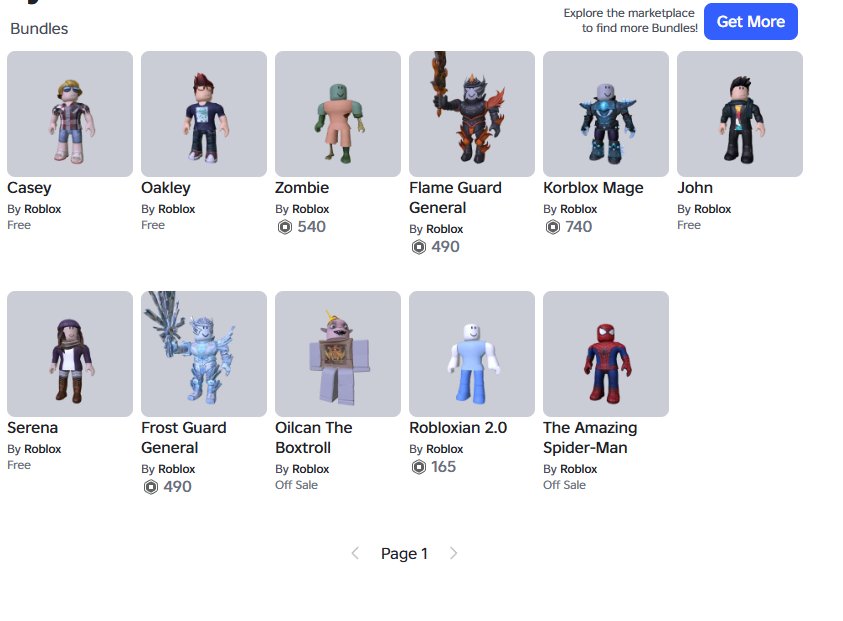This screenshot has width=843, height=621.
Task: Select the Zombie avatar thumbnail
Action: [x=338, y=114]
